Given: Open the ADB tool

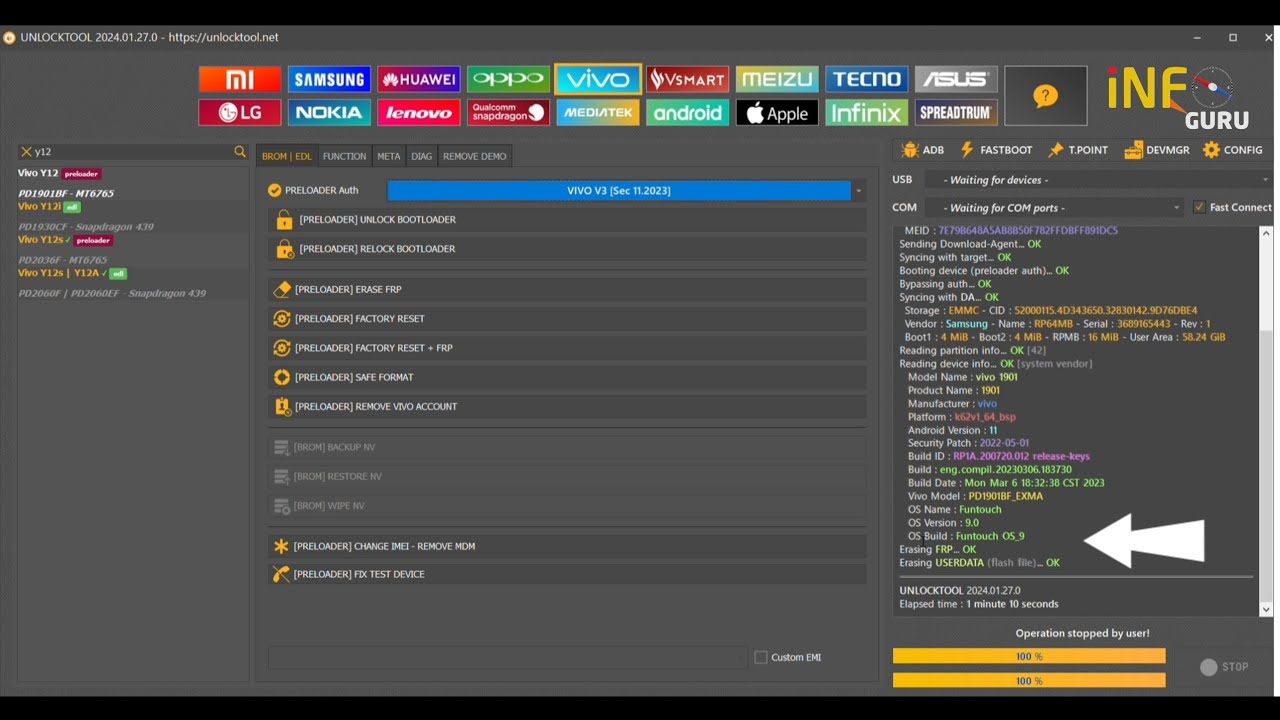Looking at the screenshot, I should pos(922,150).
